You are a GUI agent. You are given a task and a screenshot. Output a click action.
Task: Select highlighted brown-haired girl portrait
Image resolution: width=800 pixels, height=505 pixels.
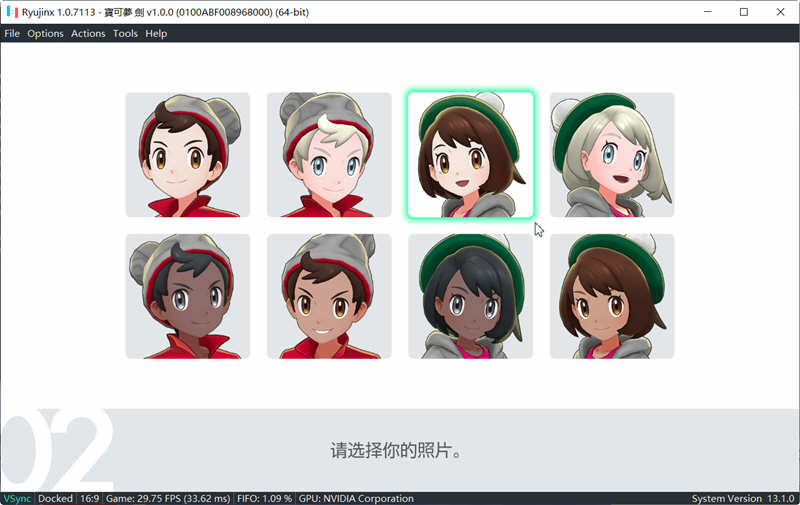coord(470,155)
